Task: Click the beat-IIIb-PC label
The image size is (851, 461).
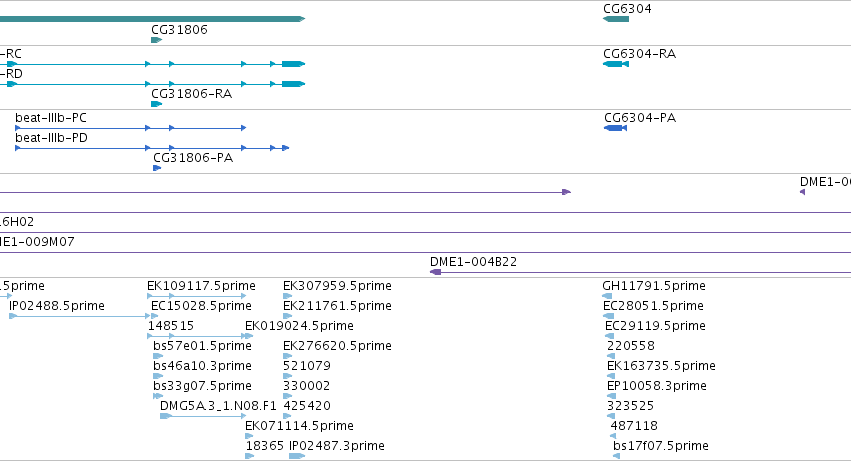Action: [51, 118]
